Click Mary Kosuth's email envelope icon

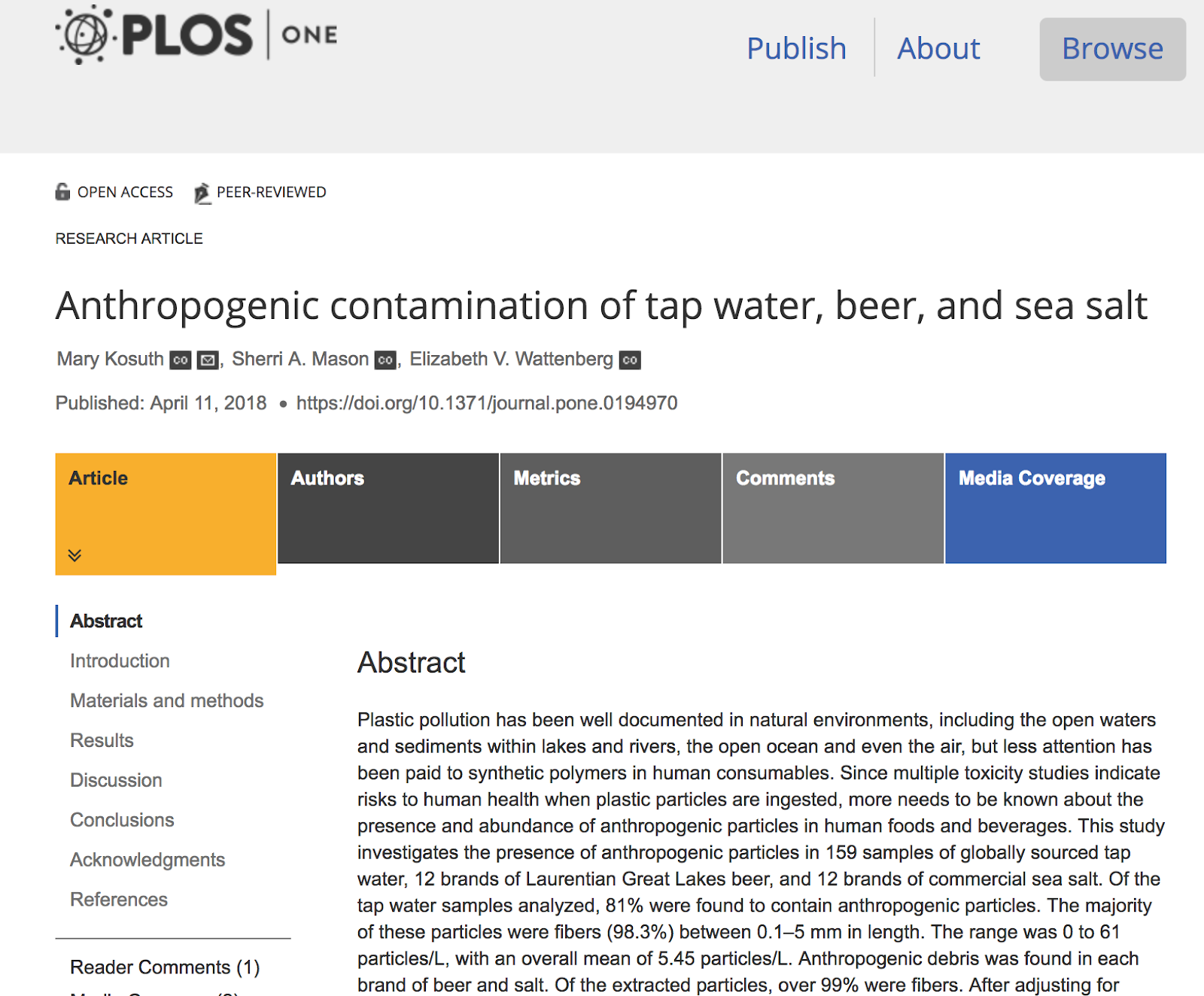click(208, 360)
